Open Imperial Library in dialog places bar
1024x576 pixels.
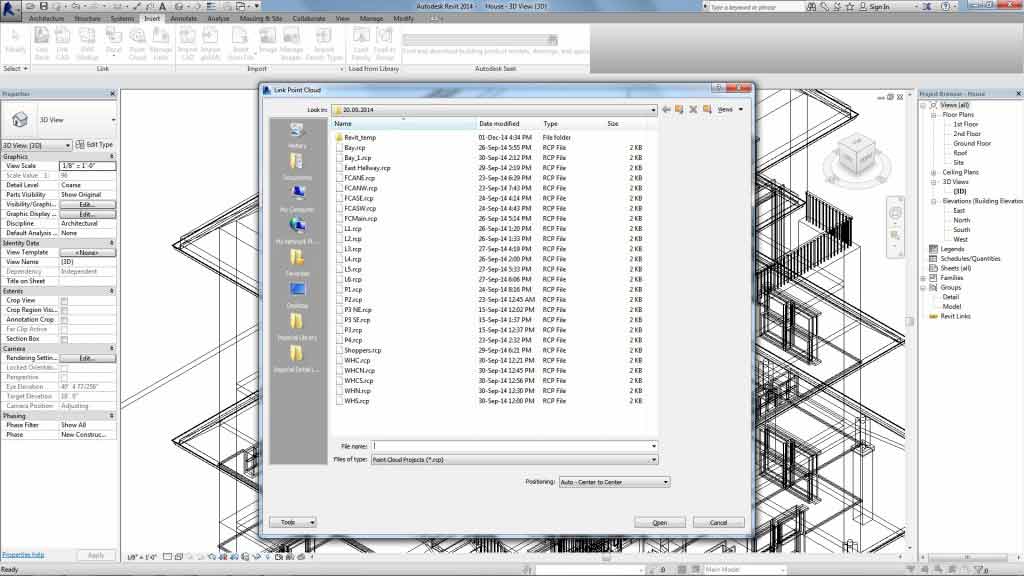point(297,327)
